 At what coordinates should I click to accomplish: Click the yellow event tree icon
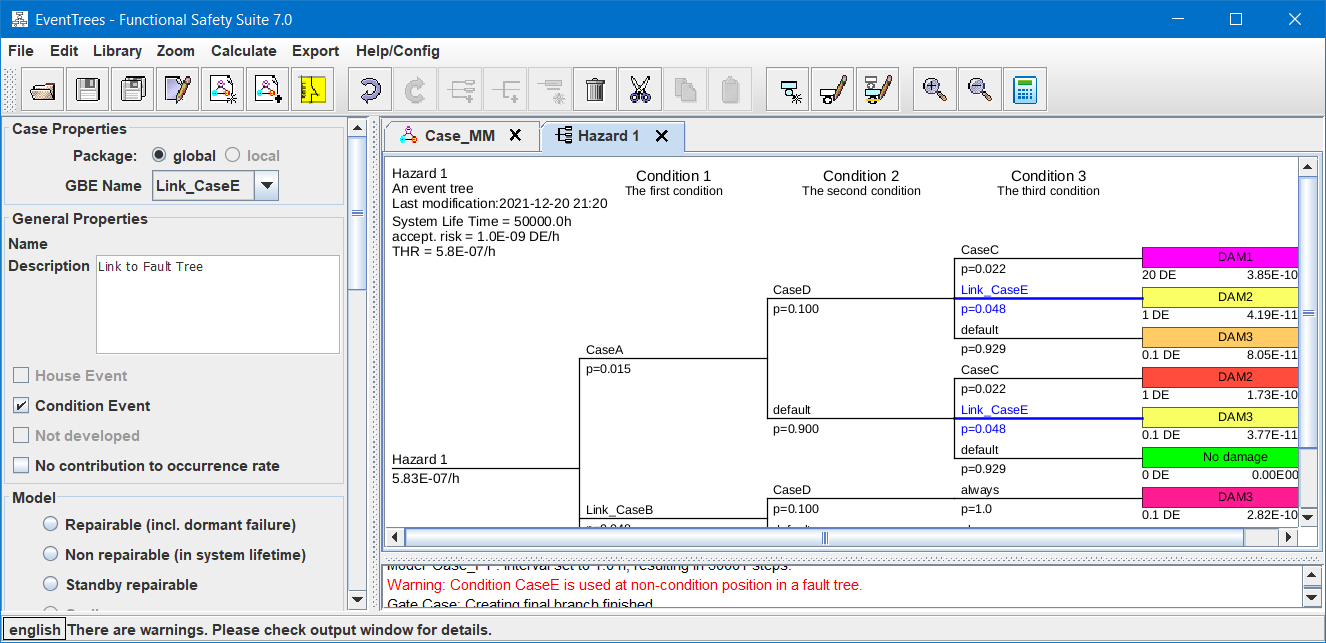pos(312,90)
